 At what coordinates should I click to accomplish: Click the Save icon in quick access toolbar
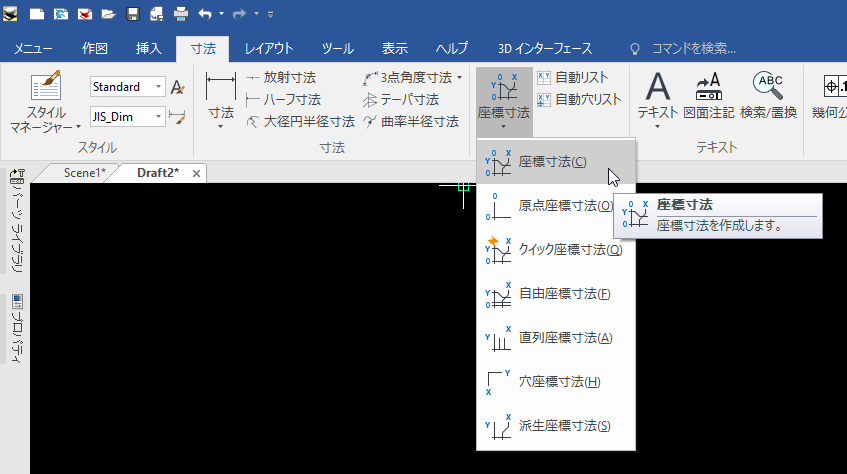[x=132, y=15]
